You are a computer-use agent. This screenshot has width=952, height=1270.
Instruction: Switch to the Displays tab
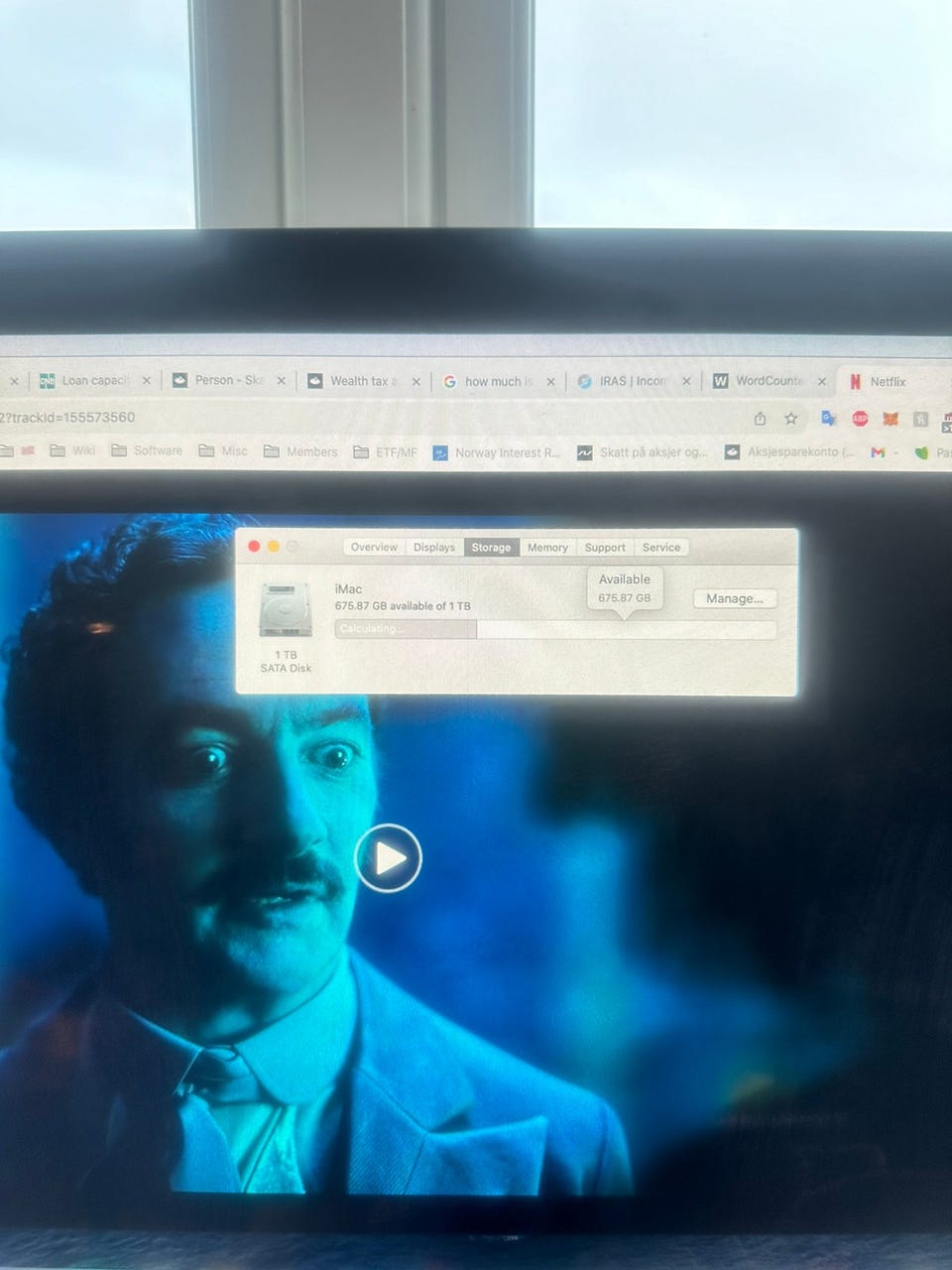pyautogui.click(x=434, y=547)
